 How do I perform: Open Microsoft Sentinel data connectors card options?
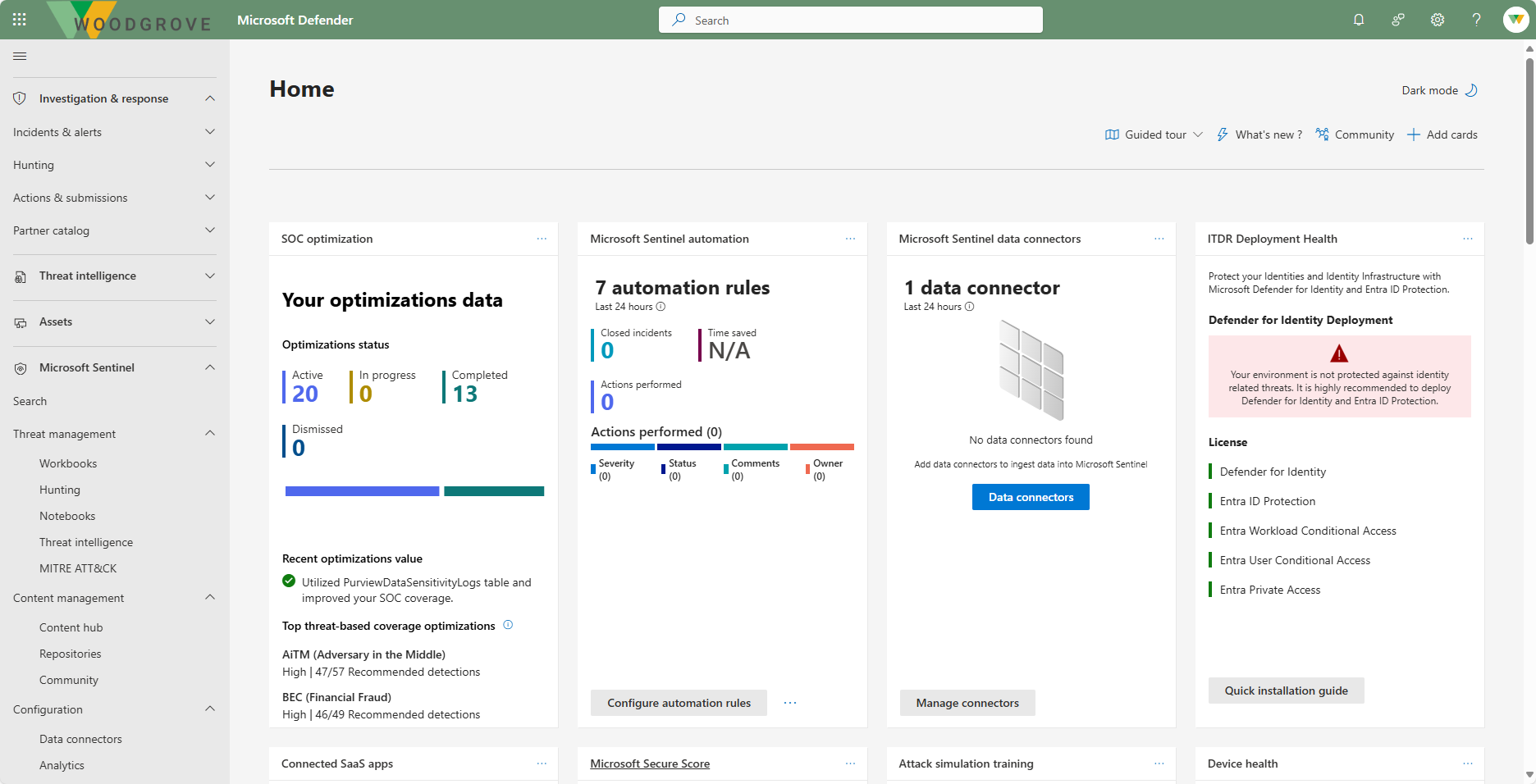(1159, 239)
